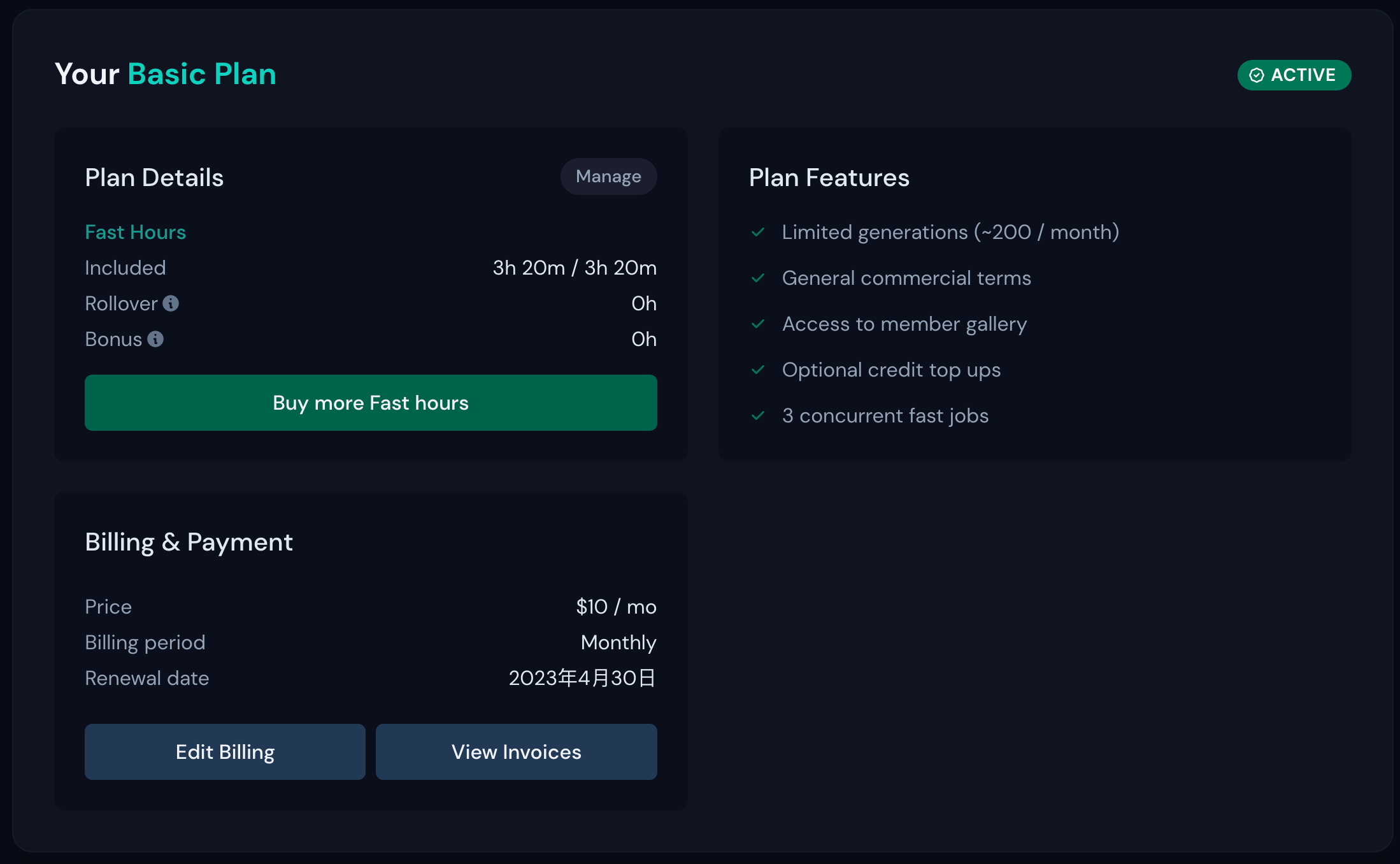Image resolution: width=1400 pixels, height=864 pixels.
Task: Click the checkmark beside General commercial terms
Action: point(758,278)
